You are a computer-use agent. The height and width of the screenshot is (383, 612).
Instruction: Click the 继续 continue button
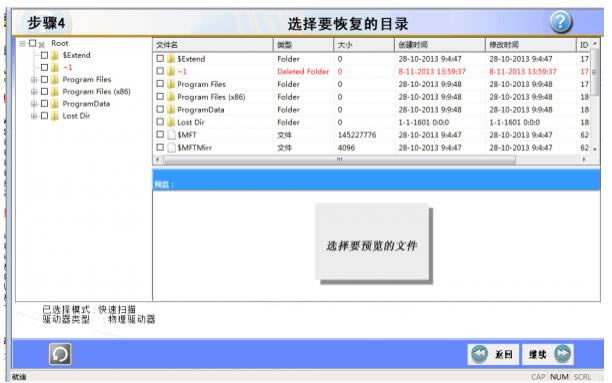coord(548,354)
